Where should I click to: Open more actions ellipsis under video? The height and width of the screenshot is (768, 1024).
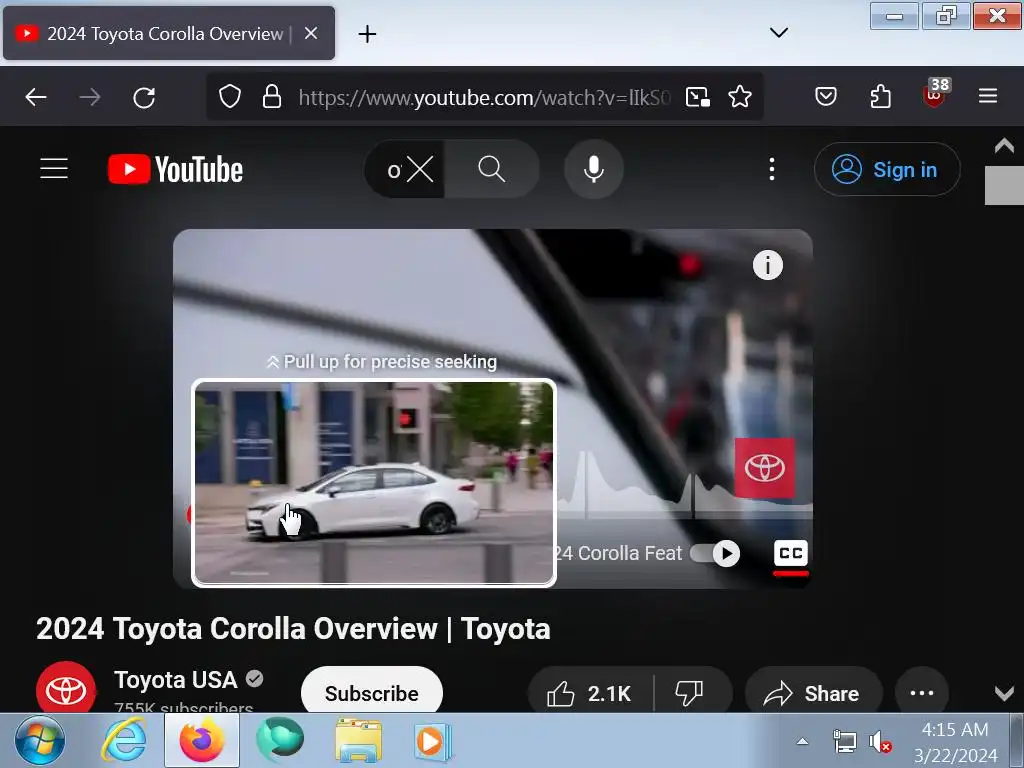pos(921,693)
